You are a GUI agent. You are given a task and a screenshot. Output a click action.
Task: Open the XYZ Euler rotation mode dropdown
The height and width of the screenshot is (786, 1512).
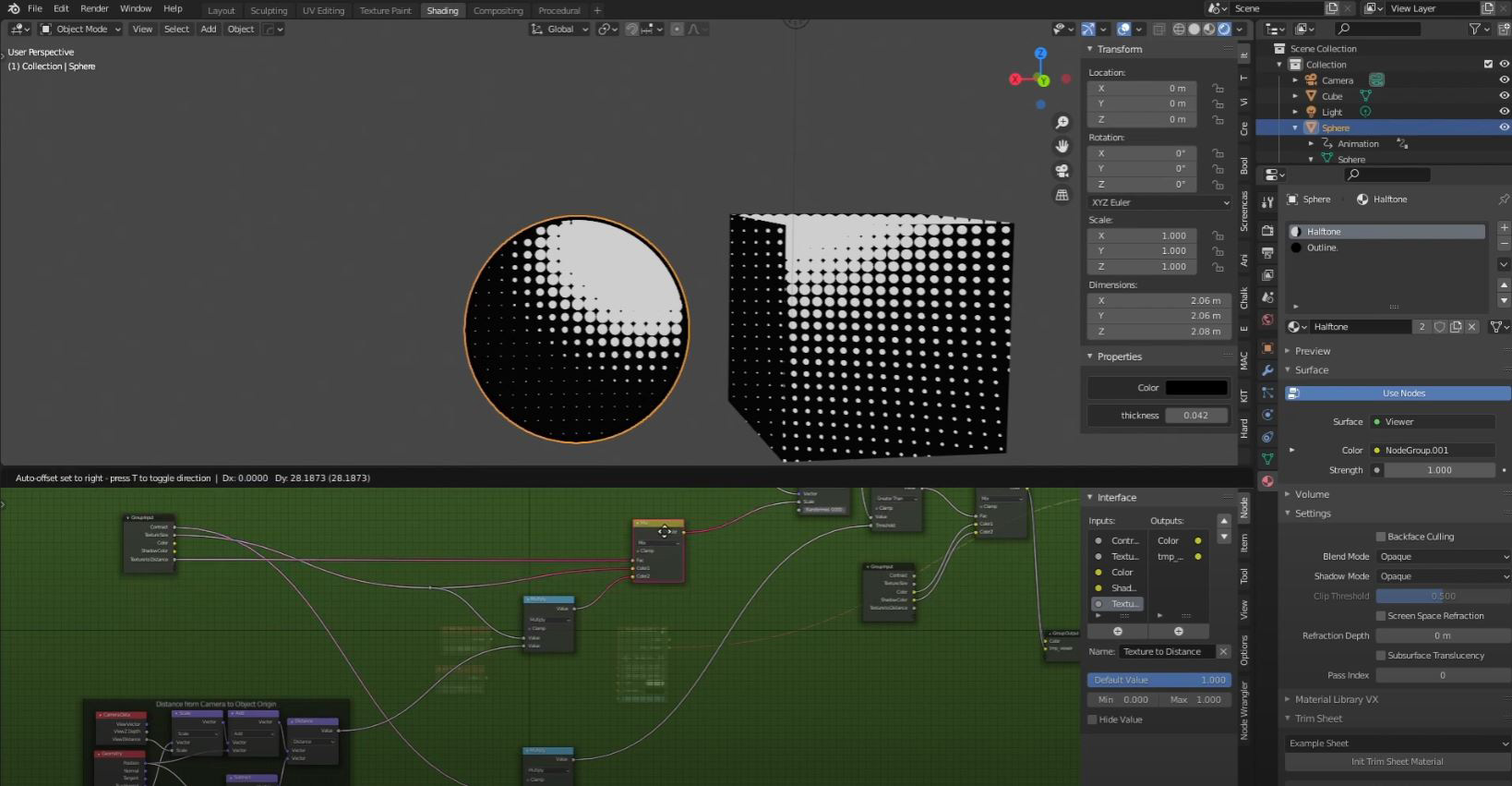point(1159,202)
